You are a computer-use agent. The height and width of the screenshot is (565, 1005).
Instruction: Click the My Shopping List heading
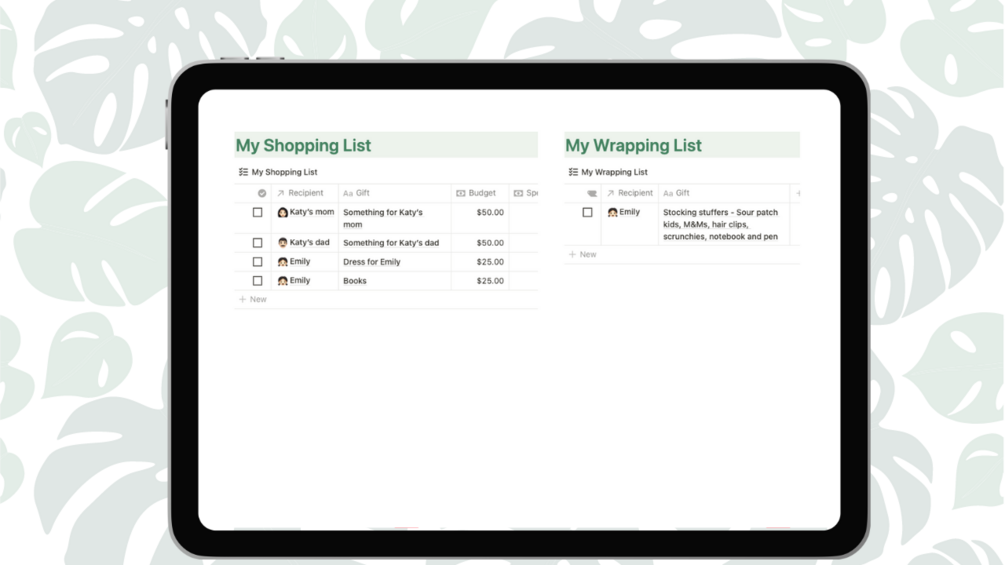pyautogui.click(x=303, y=145)
